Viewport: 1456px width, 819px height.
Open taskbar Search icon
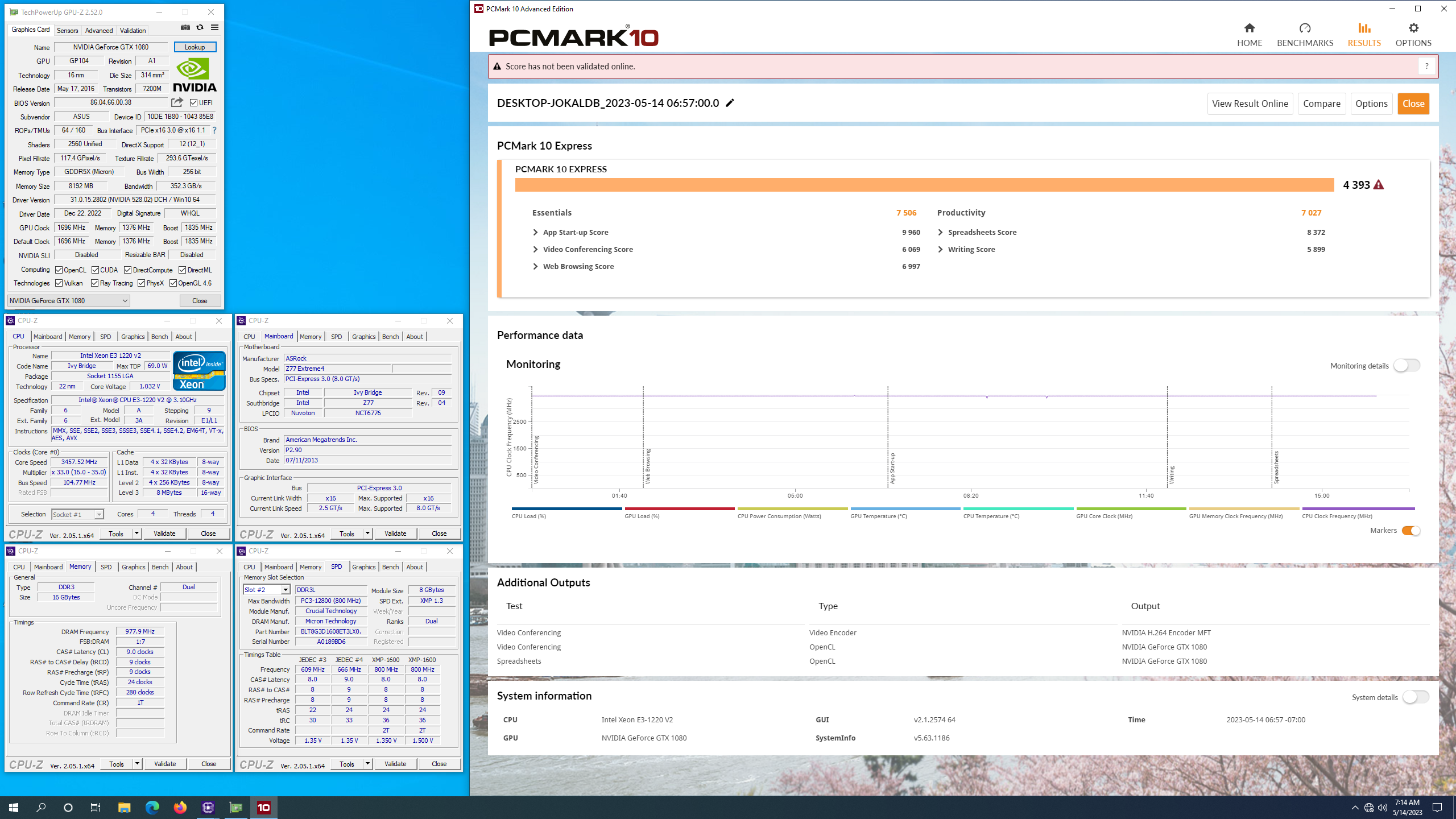point(41,808)
